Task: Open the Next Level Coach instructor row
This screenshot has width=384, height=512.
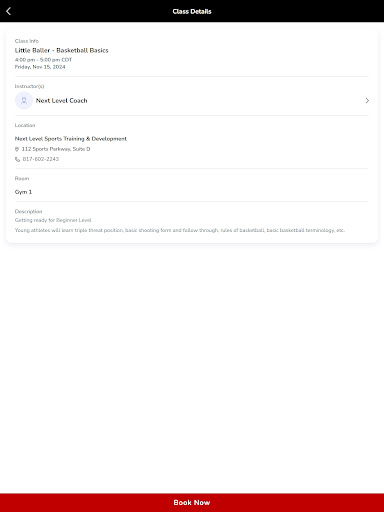Action: (192, 100)
